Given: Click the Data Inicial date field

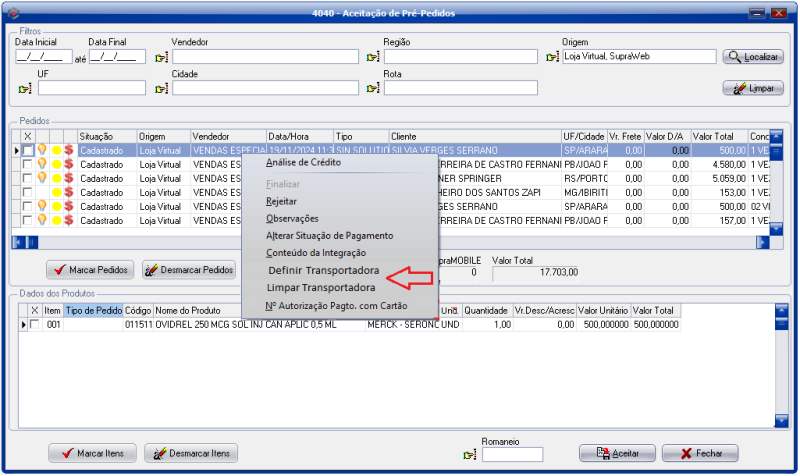Looking at the screenshot, I should point(40,58).
